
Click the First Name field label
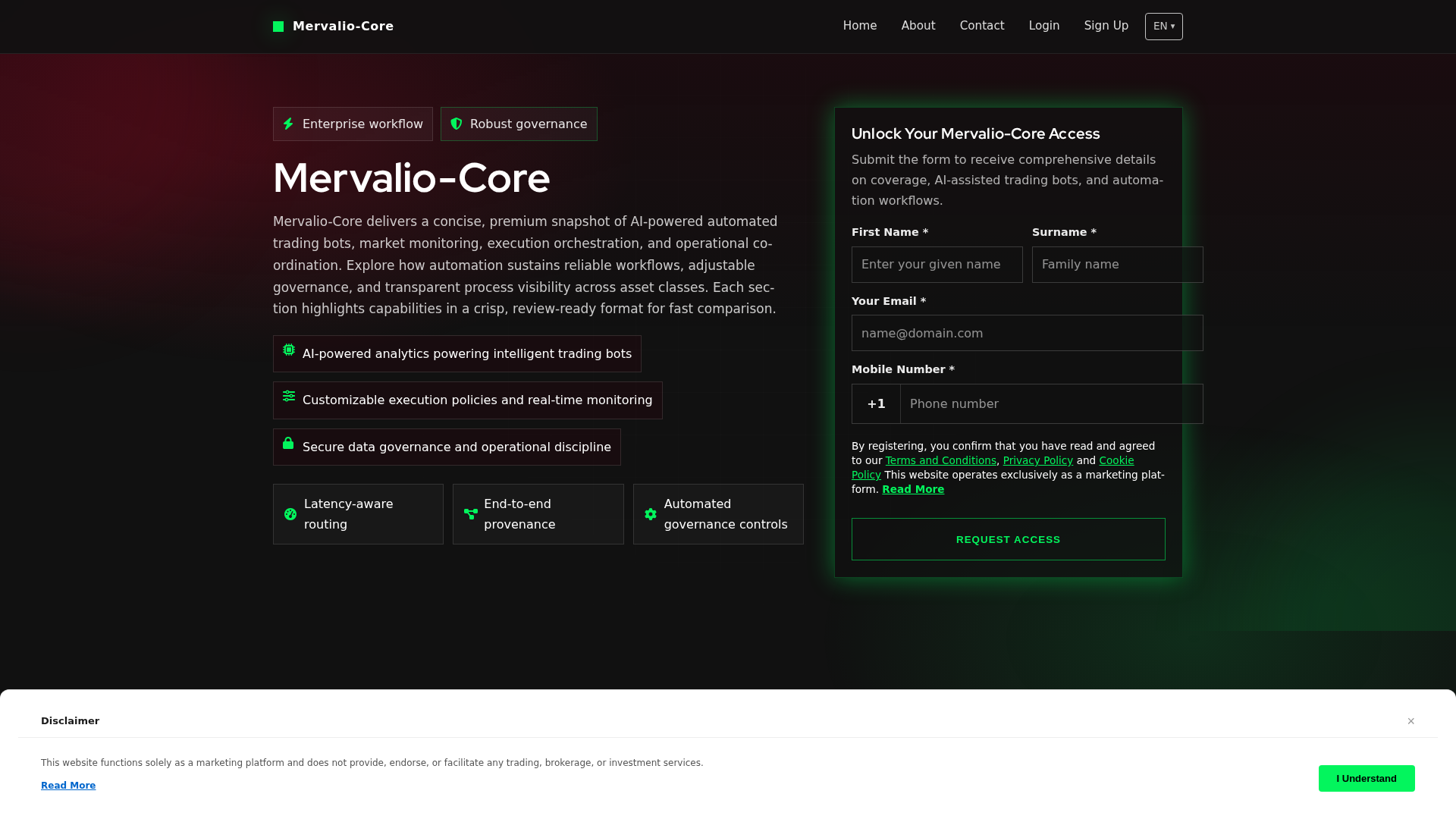pos(890,232)
